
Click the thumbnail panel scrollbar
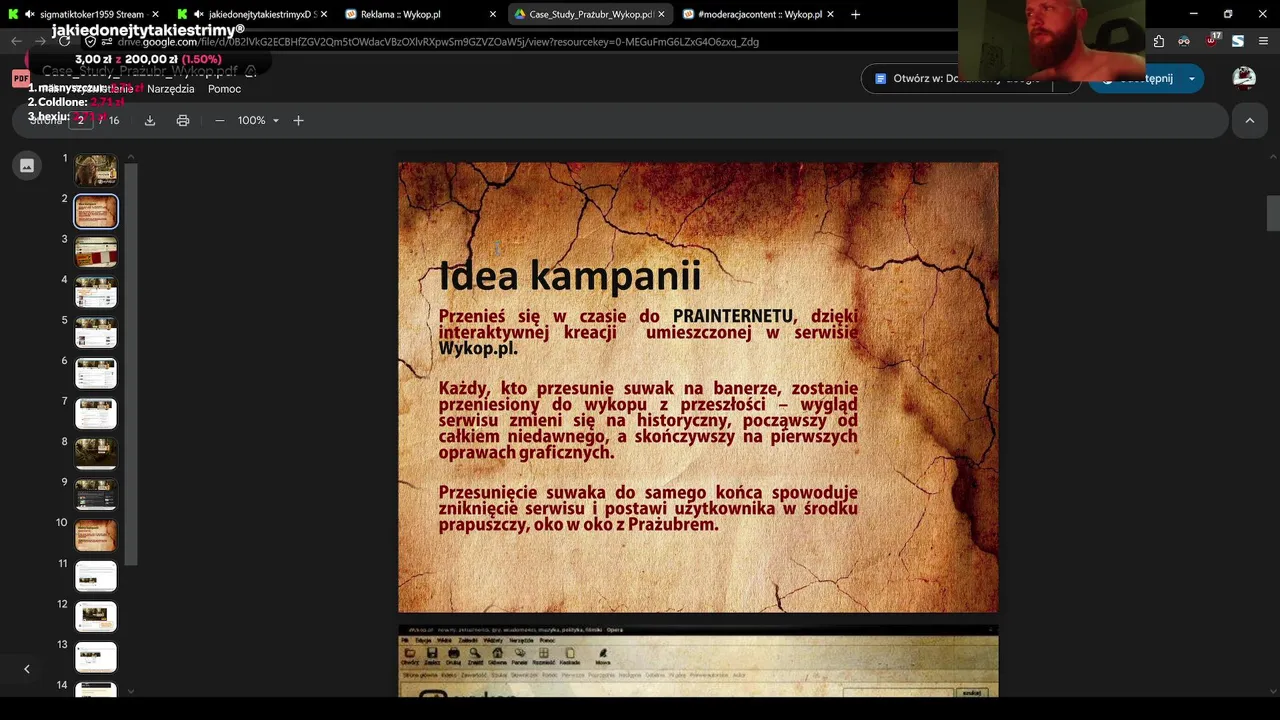(x=131, y=365)
